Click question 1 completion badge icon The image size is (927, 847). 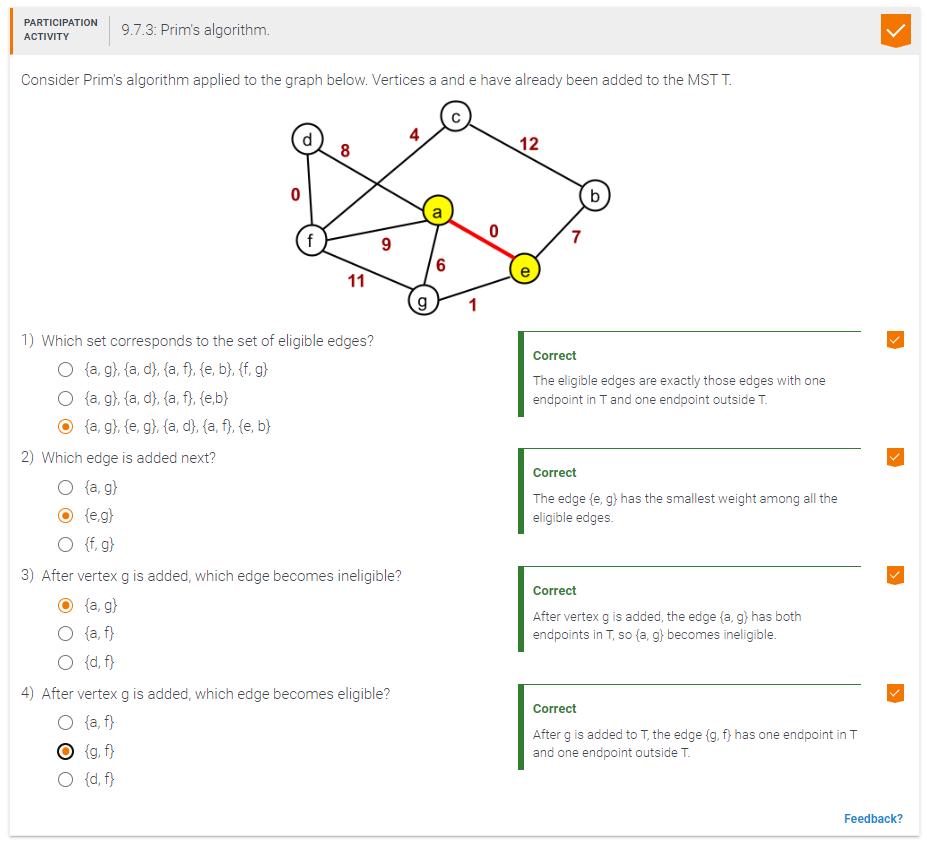click(895, 340)
